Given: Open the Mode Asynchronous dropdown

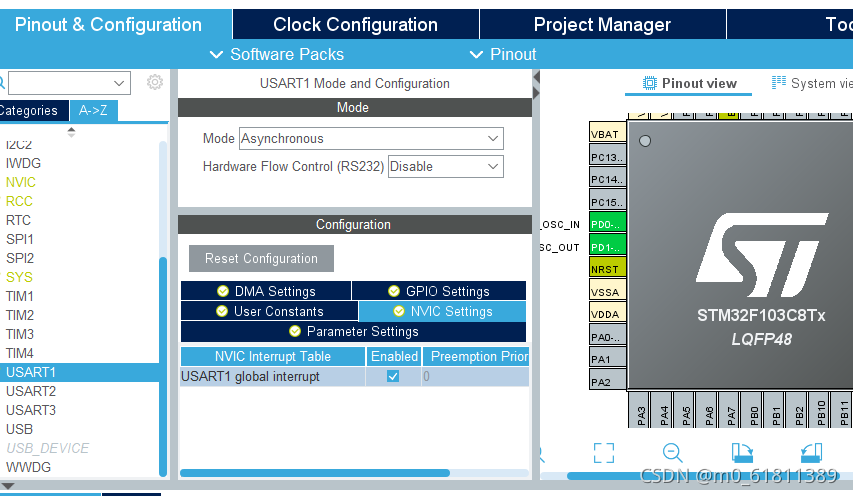Looking at the screenshot, I should coord(493,139).
